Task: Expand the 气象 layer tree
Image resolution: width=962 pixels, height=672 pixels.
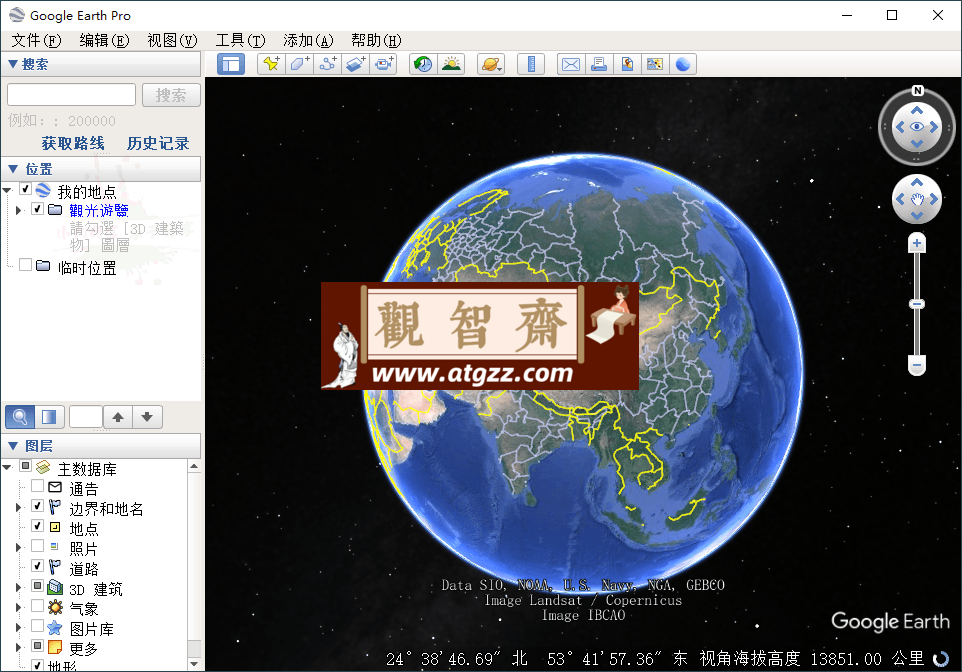Action: click(18, 608)
